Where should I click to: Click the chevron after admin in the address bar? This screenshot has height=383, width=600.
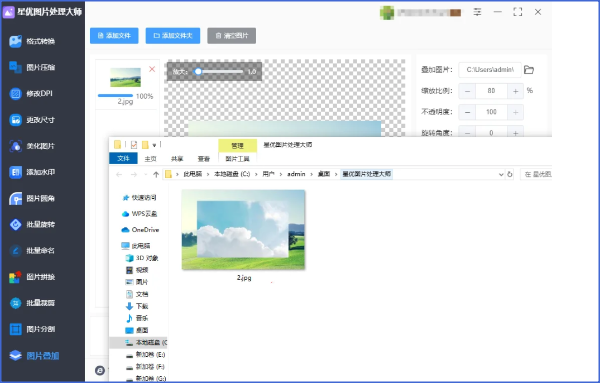click(311, 174)
